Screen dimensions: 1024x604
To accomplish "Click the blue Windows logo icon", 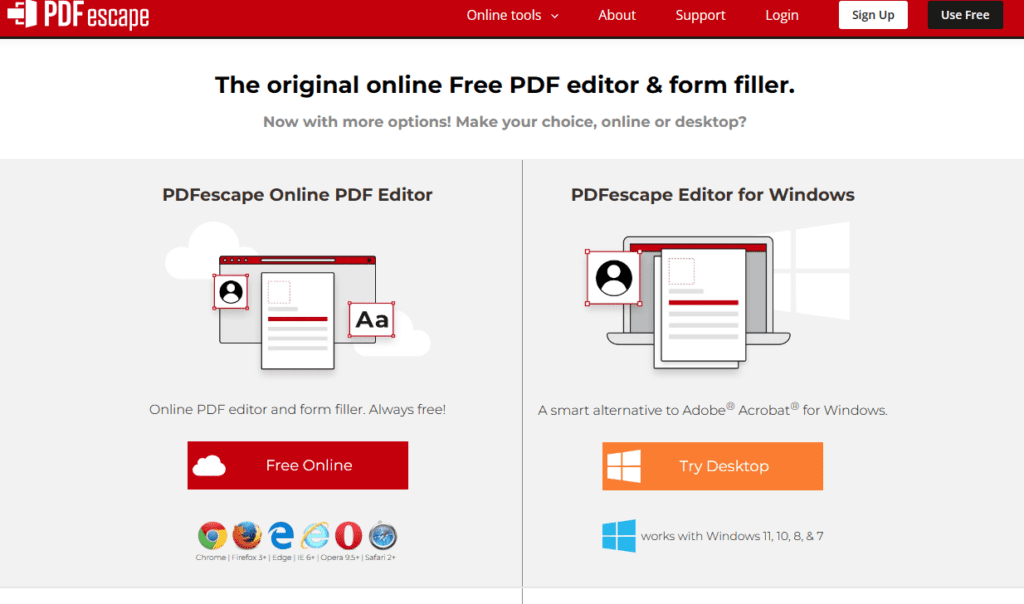I will pos(618,536).
